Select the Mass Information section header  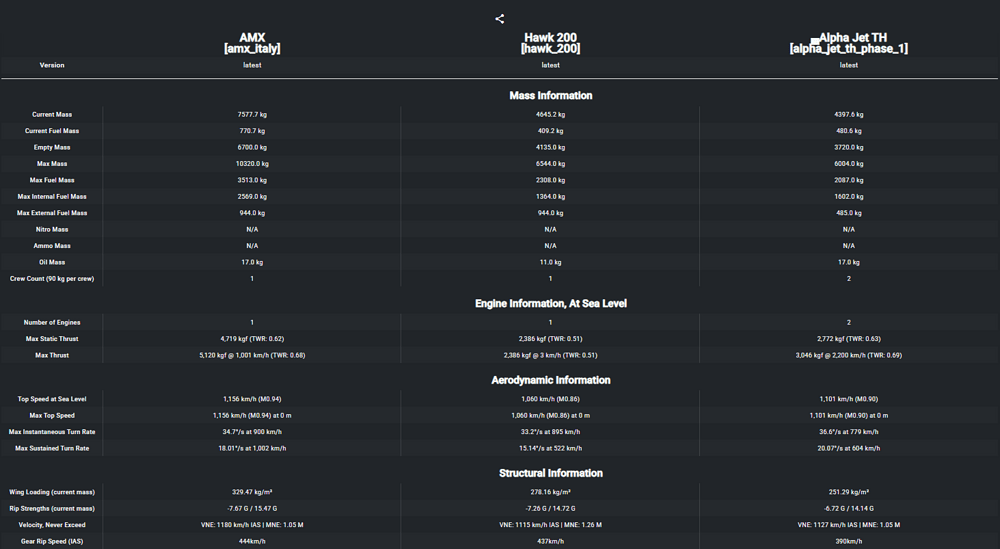550,96
